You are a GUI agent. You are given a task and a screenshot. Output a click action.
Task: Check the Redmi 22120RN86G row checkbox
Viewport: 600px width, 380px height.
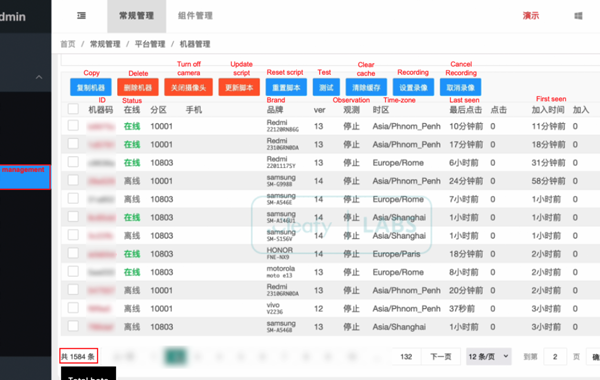(x=73, y=126)
